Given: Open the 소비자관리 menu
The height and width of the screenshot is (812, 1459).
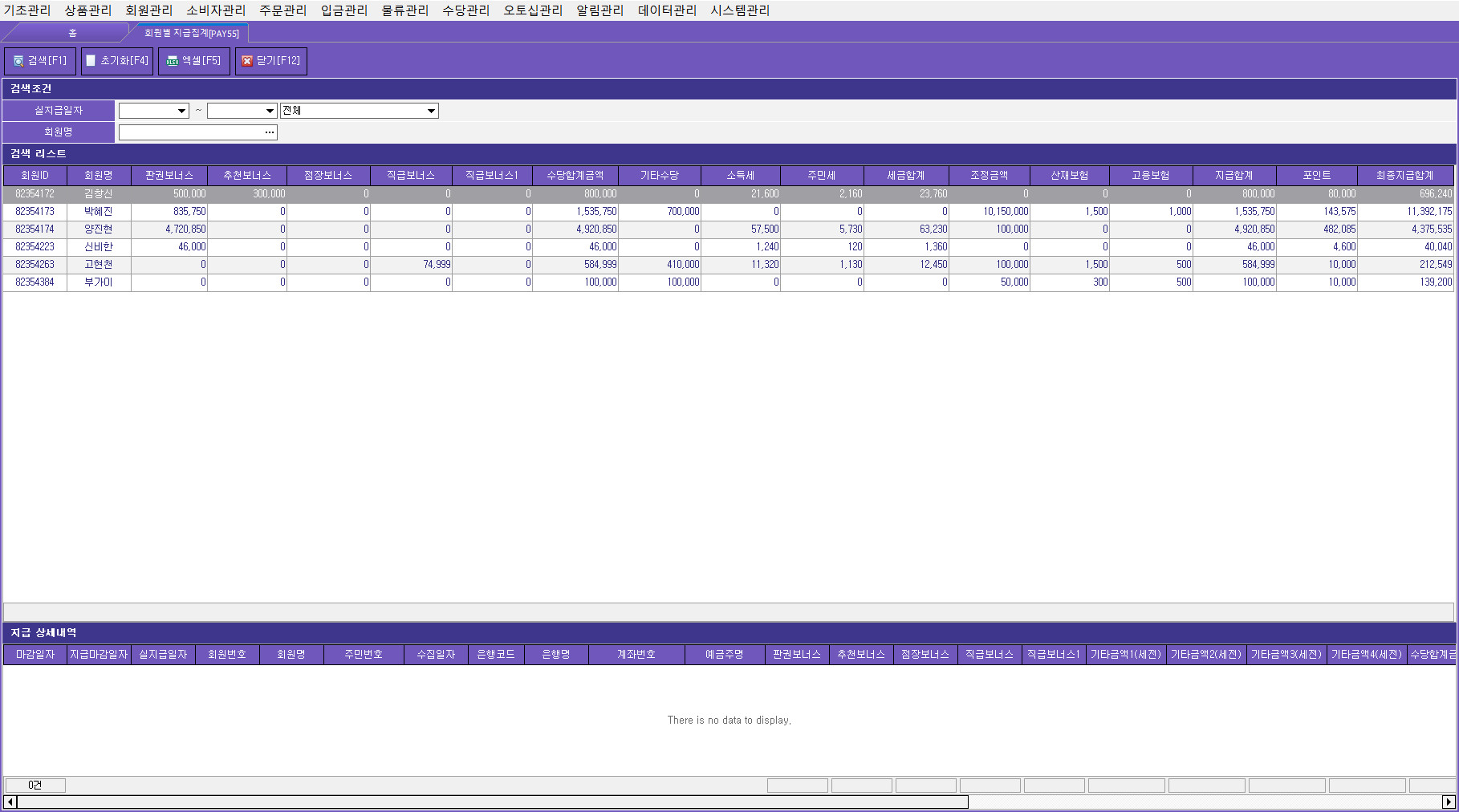Looking at the screenshot, I should (216, 10).
